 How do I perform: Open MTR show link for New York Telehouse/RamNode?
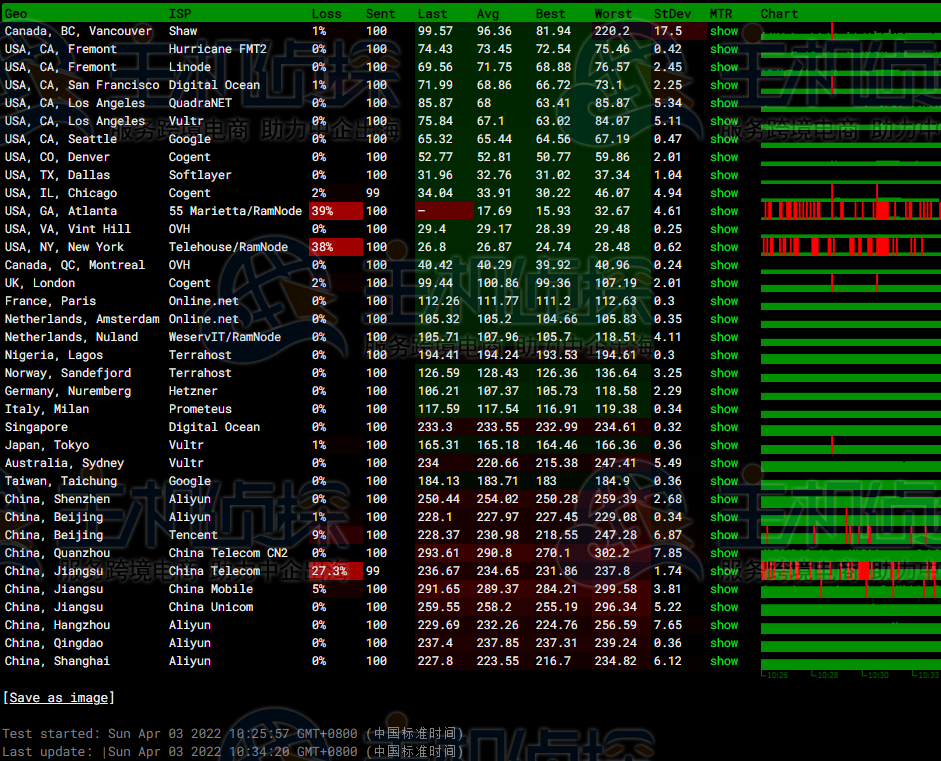click(724, 247)
